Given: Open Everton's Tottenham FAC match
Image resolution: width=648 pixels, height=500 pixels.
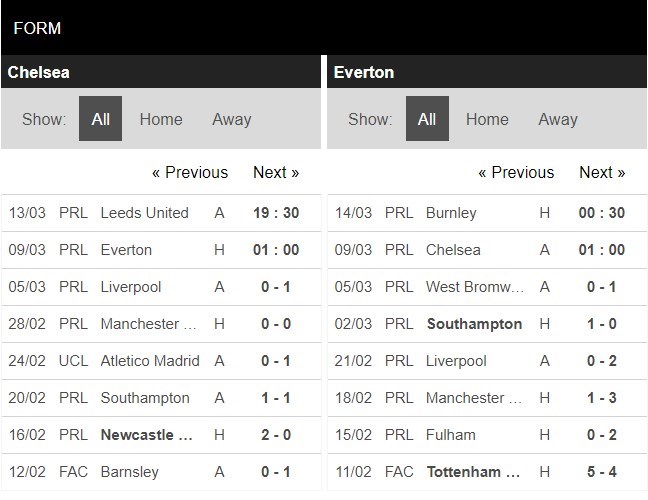Looking at the screenshot, I should pos(475,472).
